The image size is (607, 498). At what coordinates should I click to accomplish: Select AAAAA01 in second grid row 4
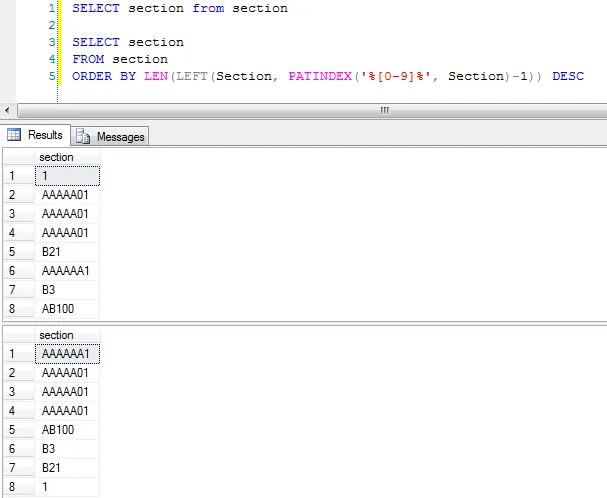(x=67, y=411)
